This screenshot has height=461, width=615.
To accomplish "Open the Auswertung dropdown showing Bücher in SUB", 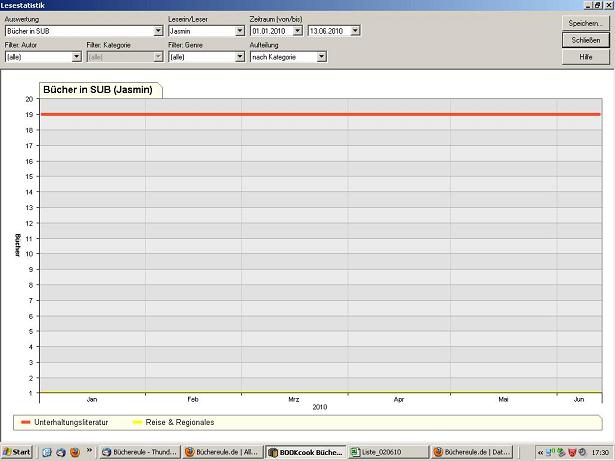I will (x=158, y=31).
